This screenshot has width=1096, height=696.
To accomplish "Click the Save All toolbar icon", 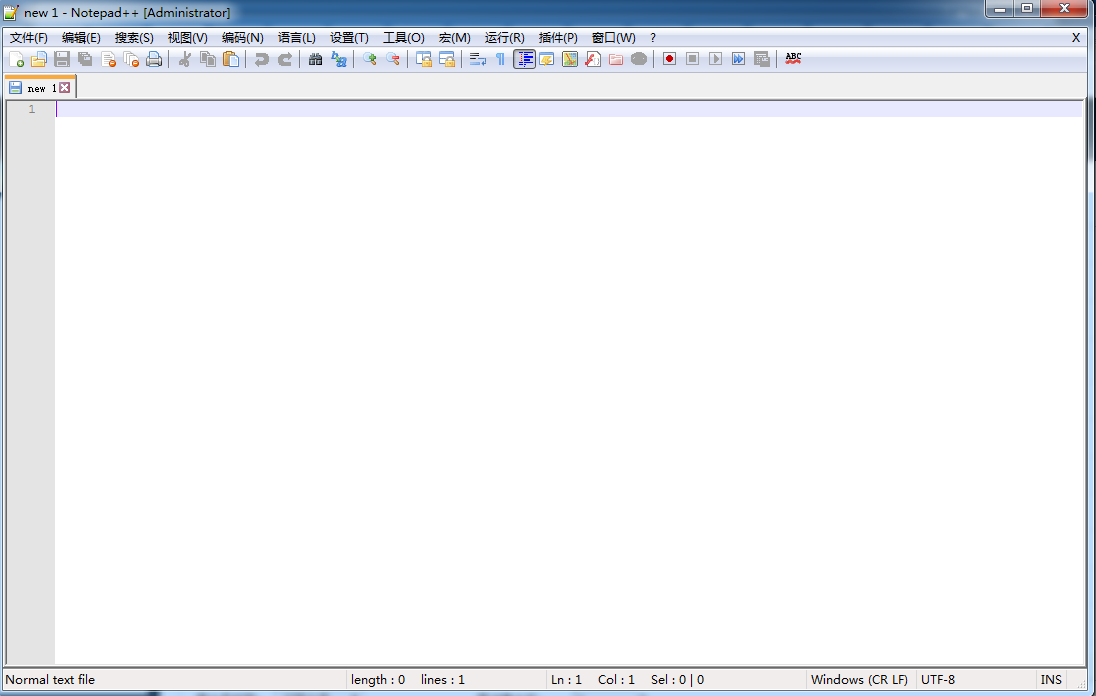I will 85,59.
